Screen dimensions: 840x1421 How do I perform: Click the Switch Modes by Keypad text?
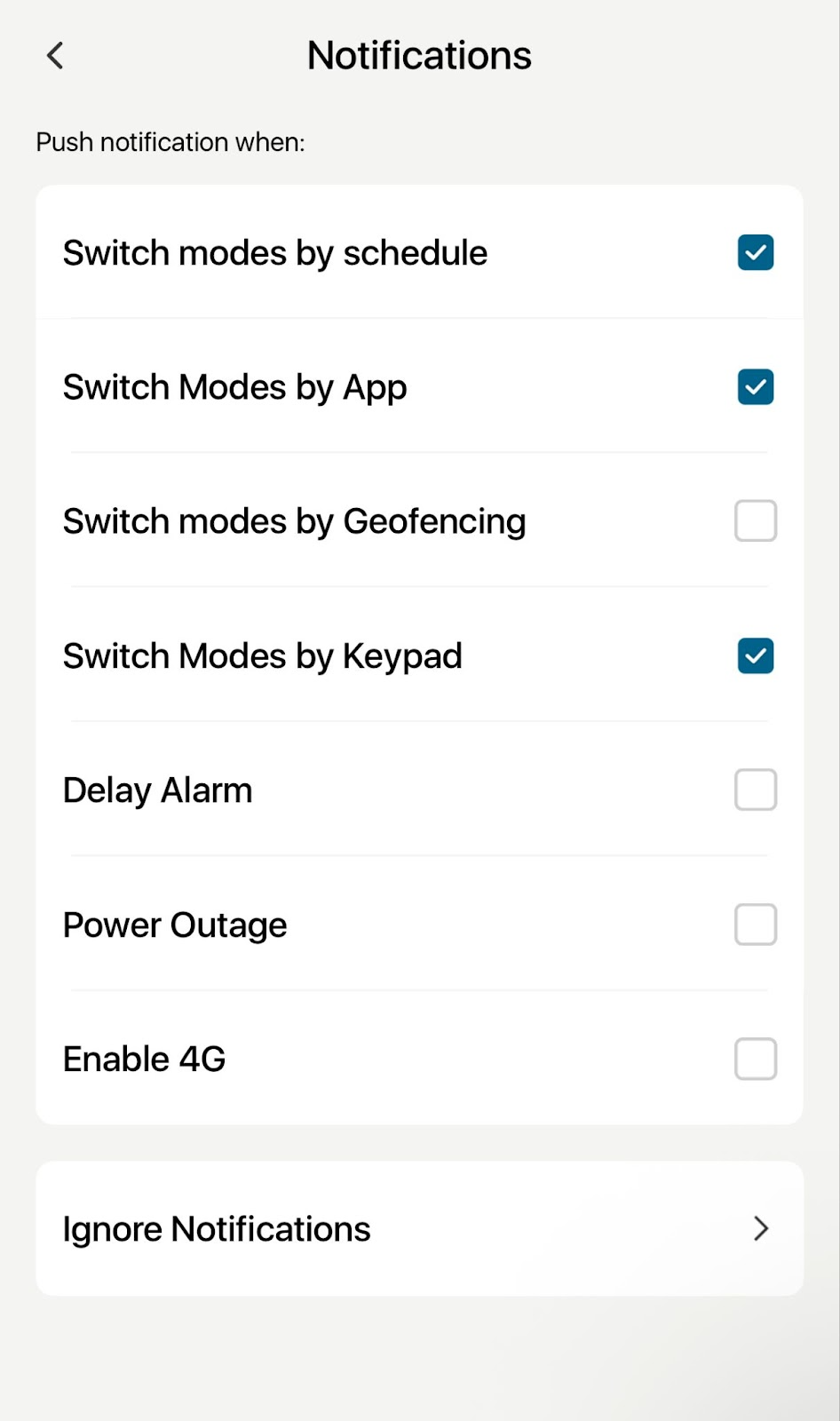[x=263, y=656]
